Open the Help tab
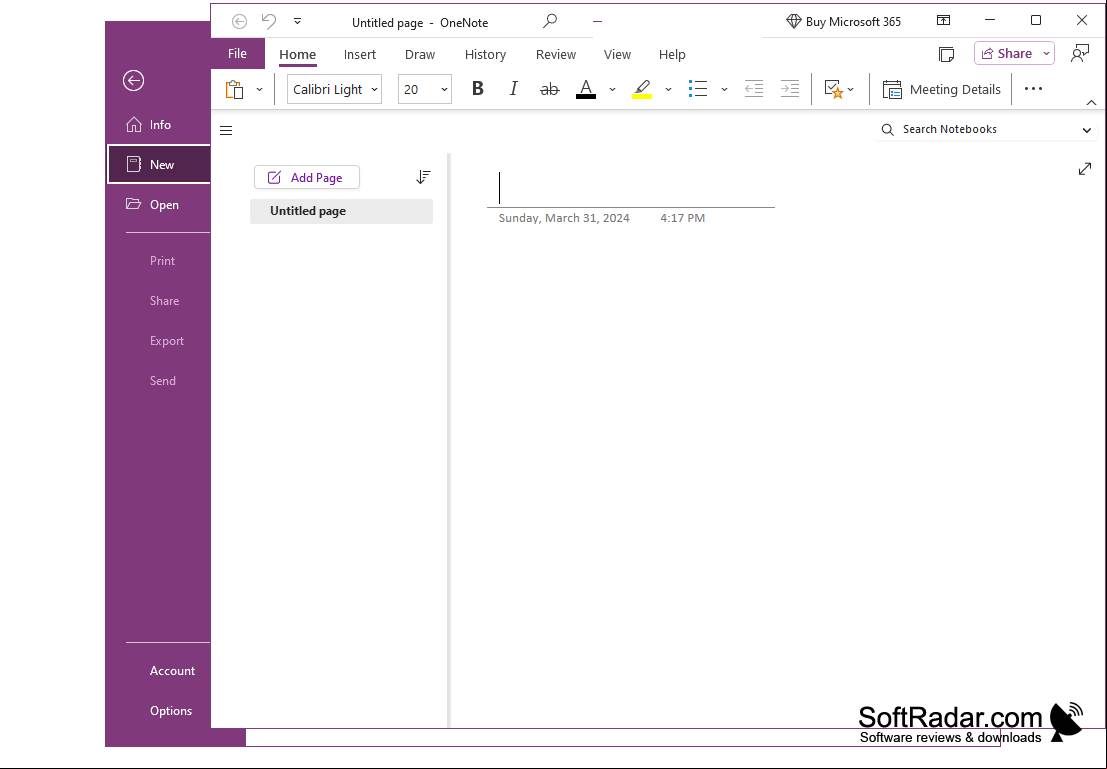The width and height of the screenshot is (1107, 769). click(x=672, y=54)
